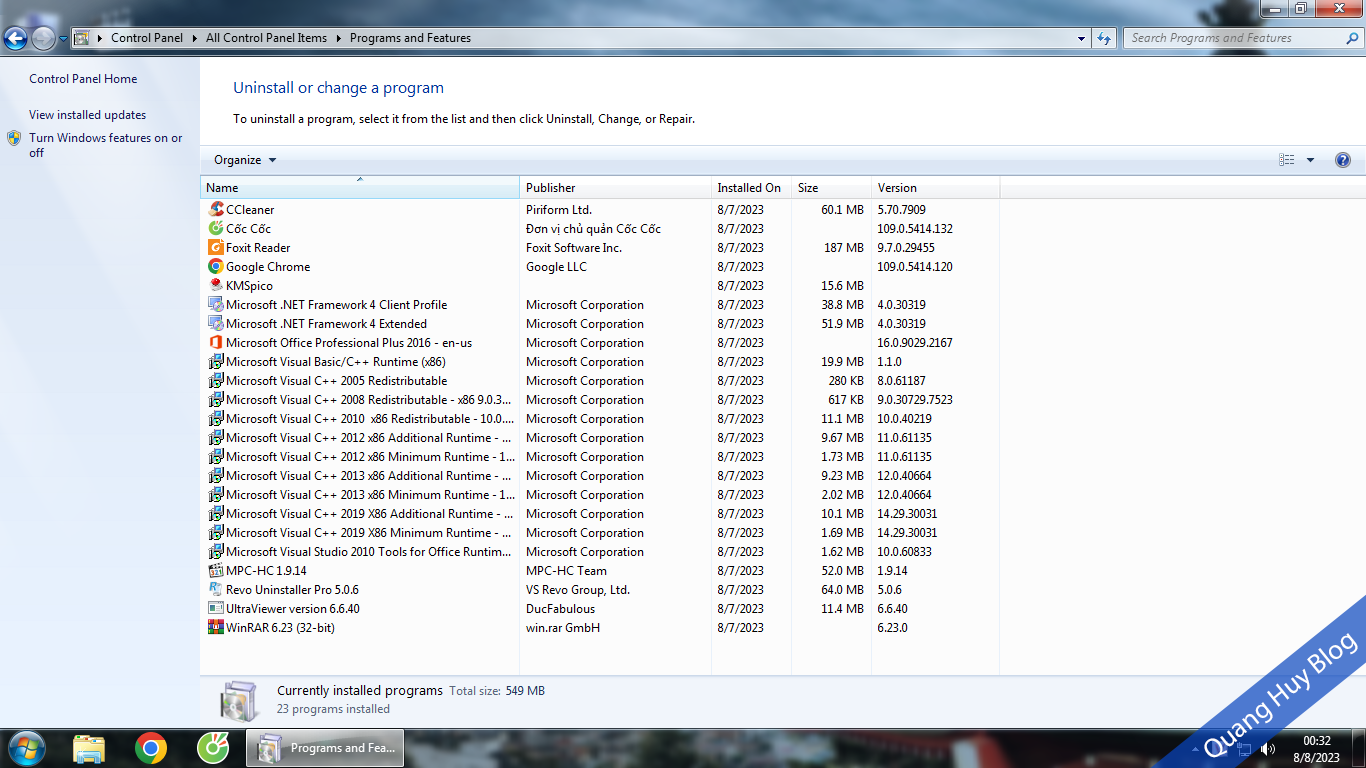Launch Cốc Cốc from the taskbar
This screenshot has width=1366, height=768.
coord(213,748)
